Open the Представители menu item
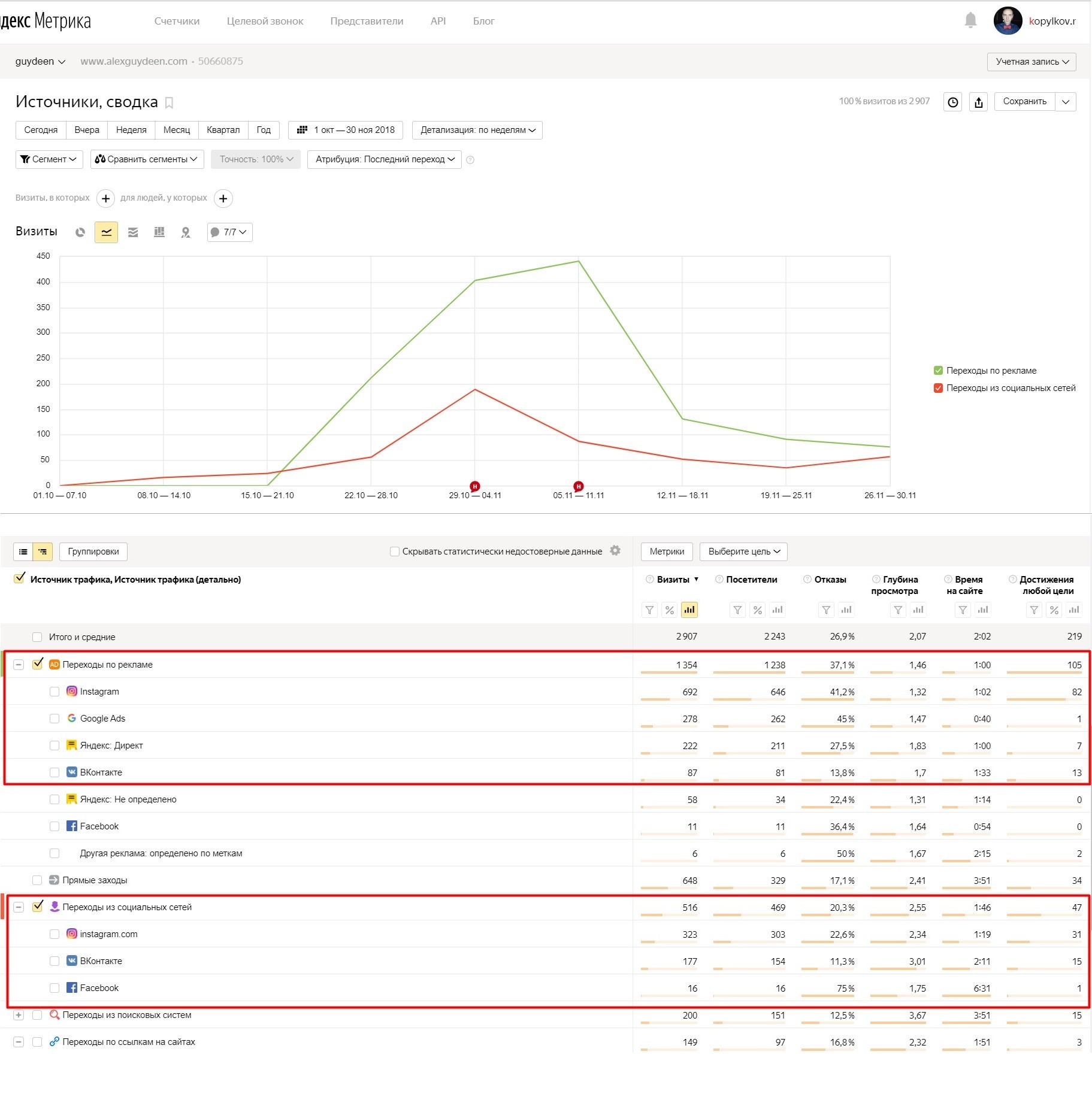 pyautogui.click(x=367, y=21)
